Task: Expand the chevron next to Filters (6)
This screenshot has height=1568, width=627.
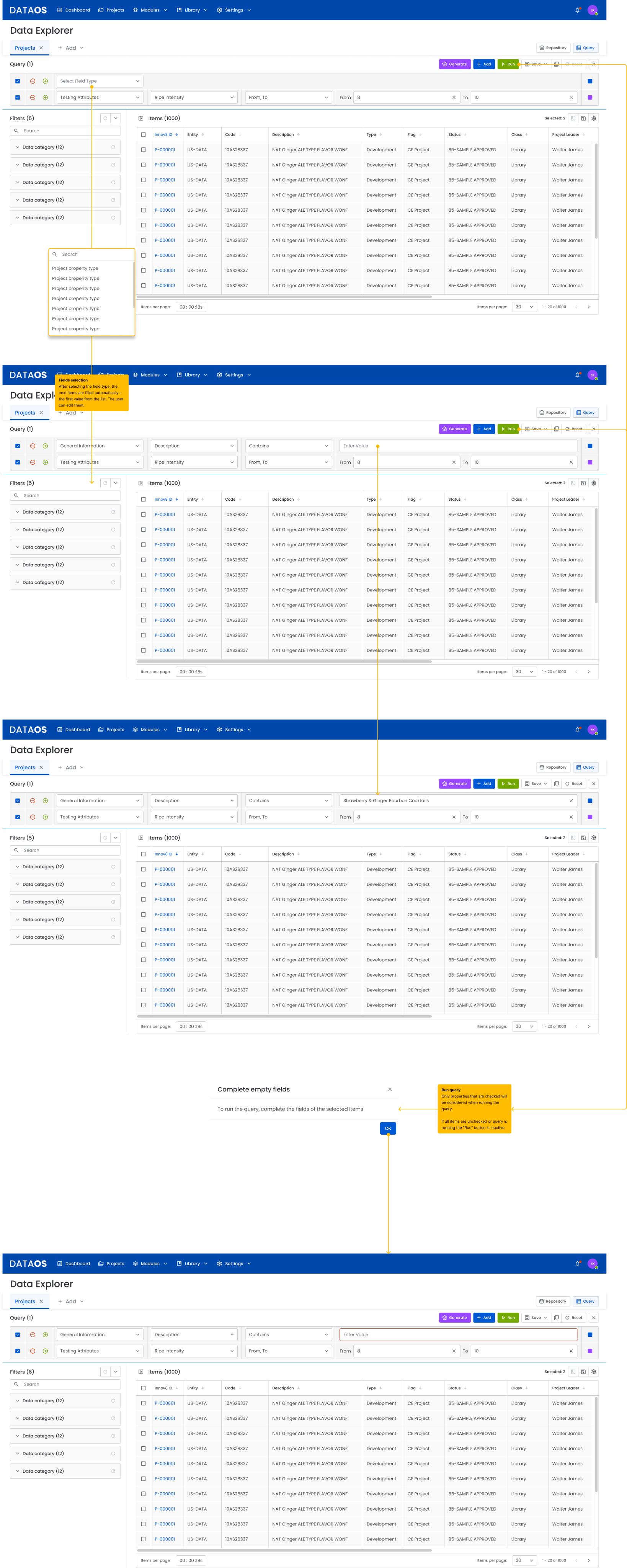Action: (116, 1371)
